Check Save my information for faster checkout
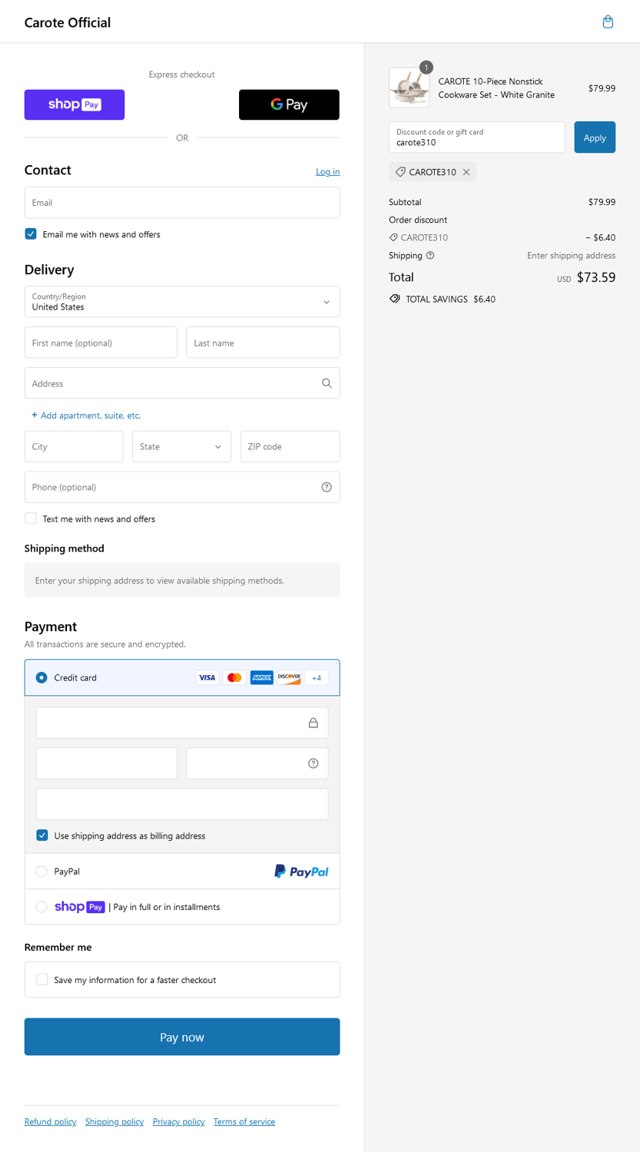The width and height of the screenshot is (640, 1152). (x=42, y=979)
